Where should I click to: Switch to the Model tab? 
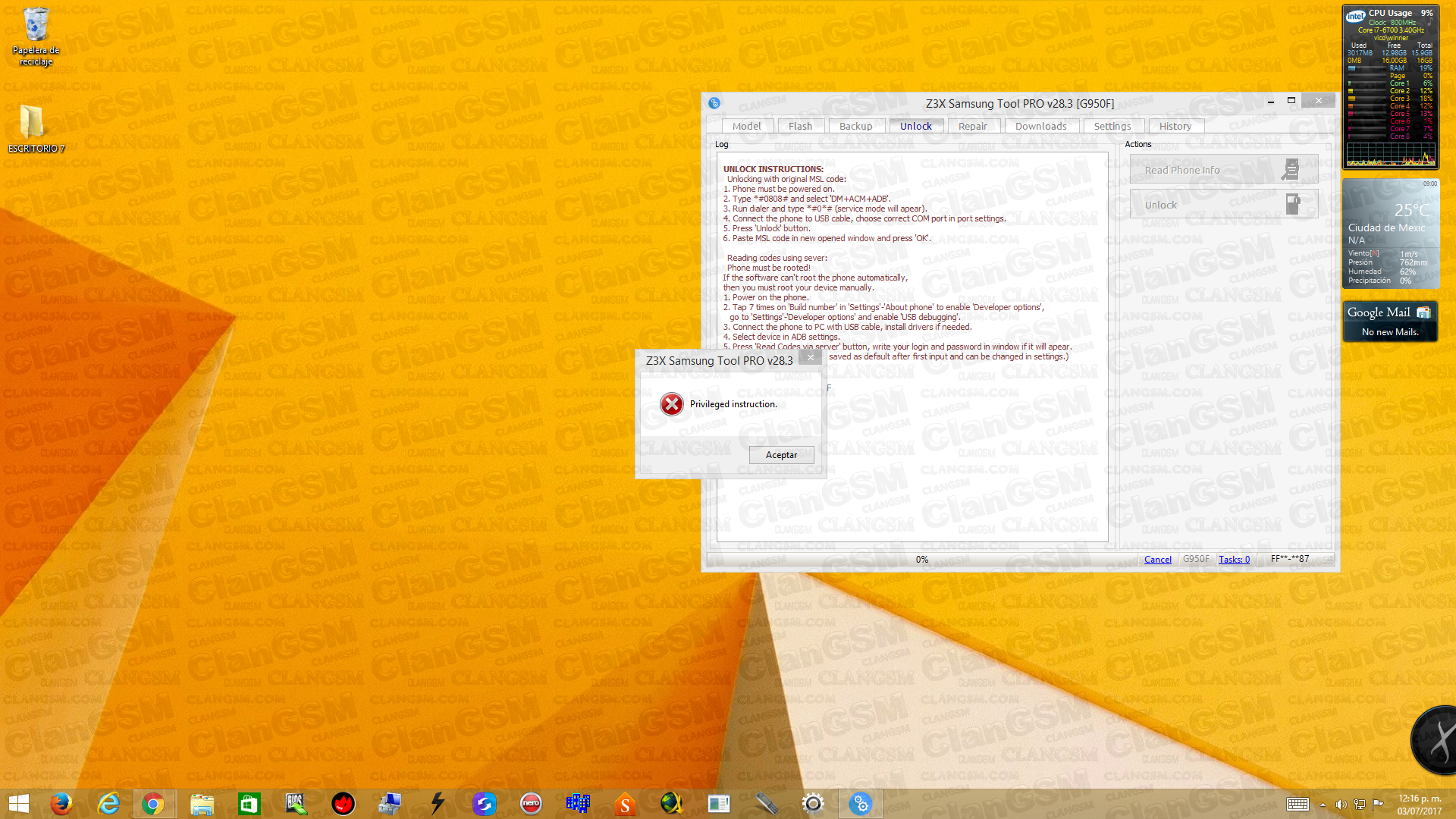(x=747, y=126)
